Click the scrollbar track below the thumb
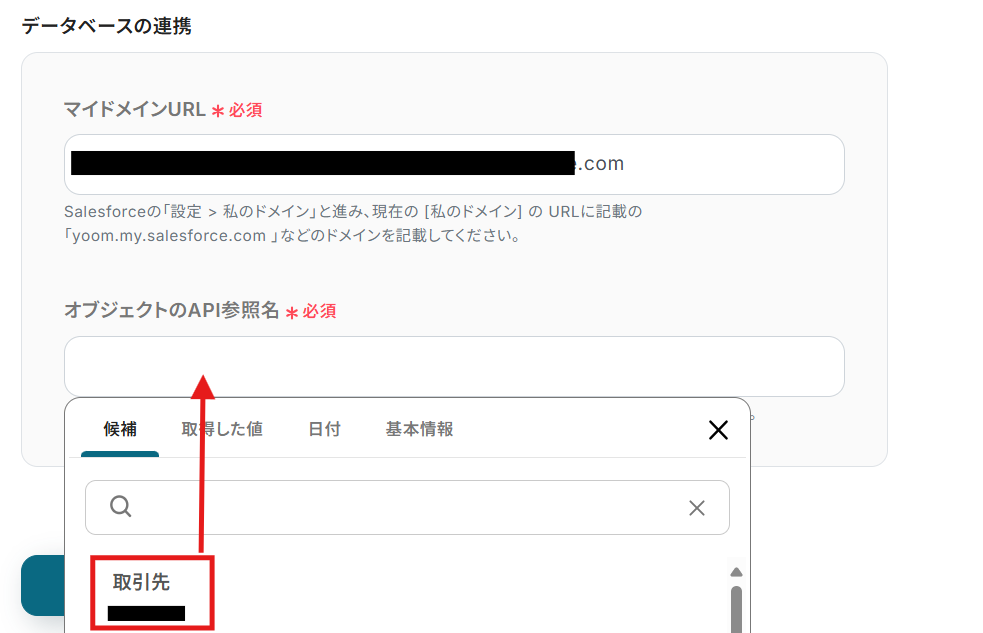Viewport: 983px width, 633px height. point(736,628)
